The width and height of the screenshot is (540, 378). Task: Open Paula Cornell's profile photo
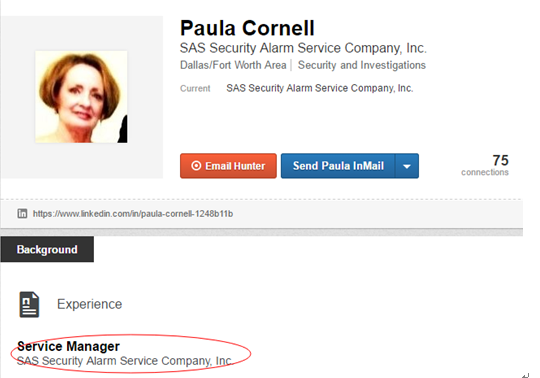81,97
